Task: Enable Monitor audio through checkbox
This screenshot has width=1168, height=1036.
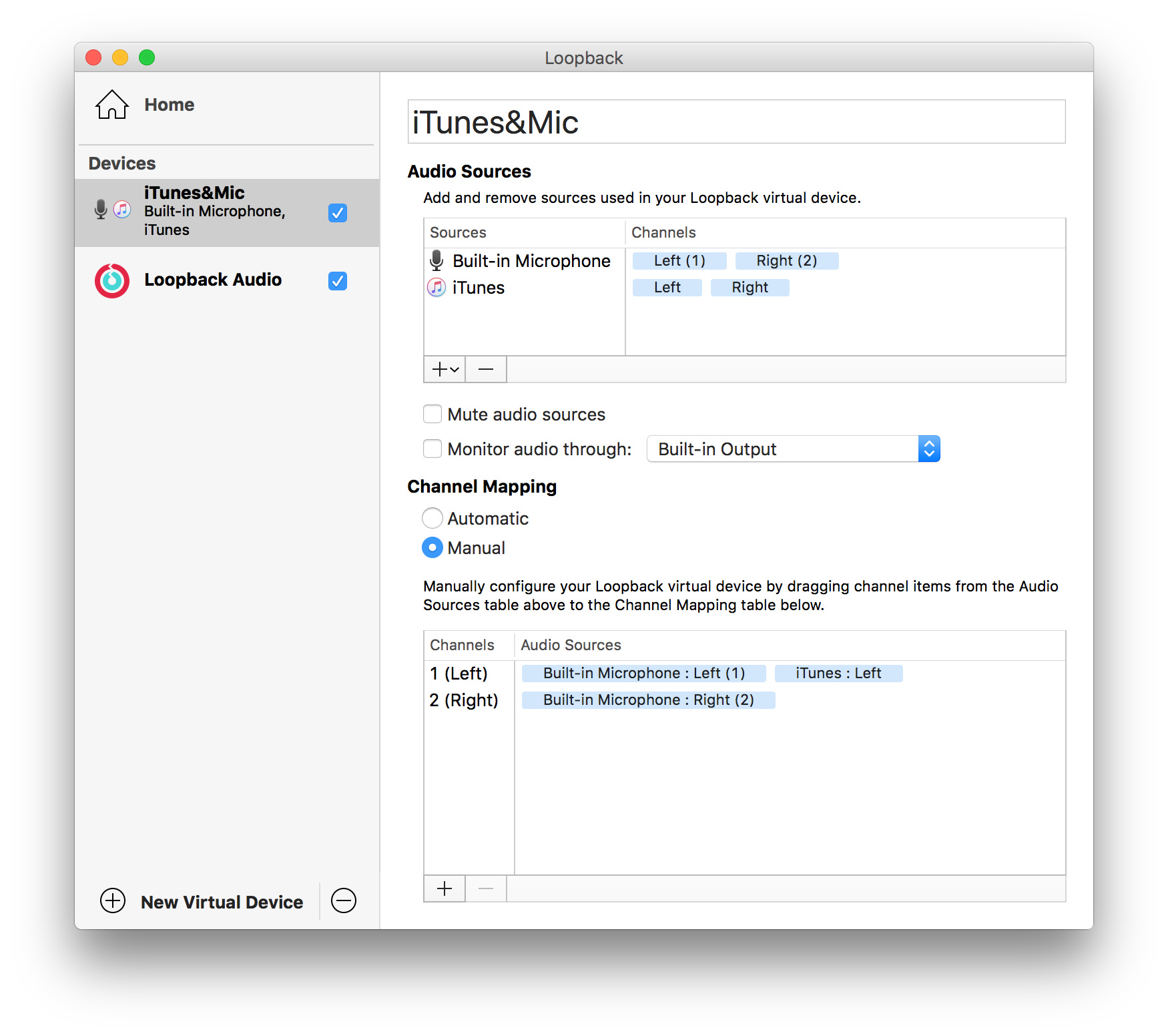Action: click(432, 449)
